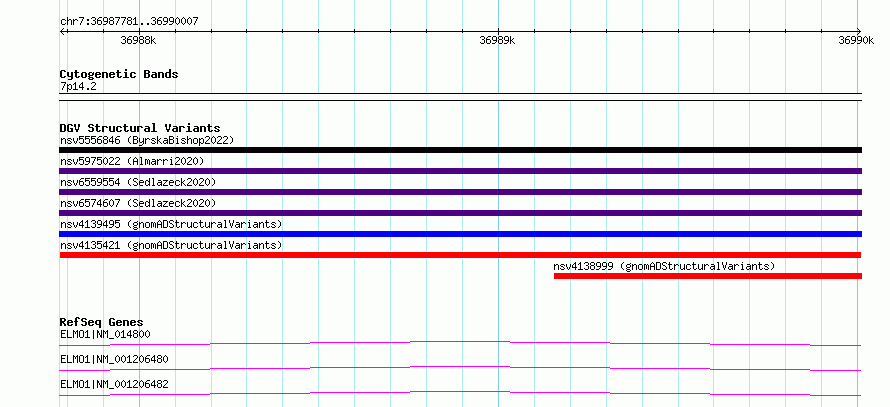Click the blue nsv4139495 variant bar
The height and width of the screenshot is (407, 890).
[x=460, y=234]
